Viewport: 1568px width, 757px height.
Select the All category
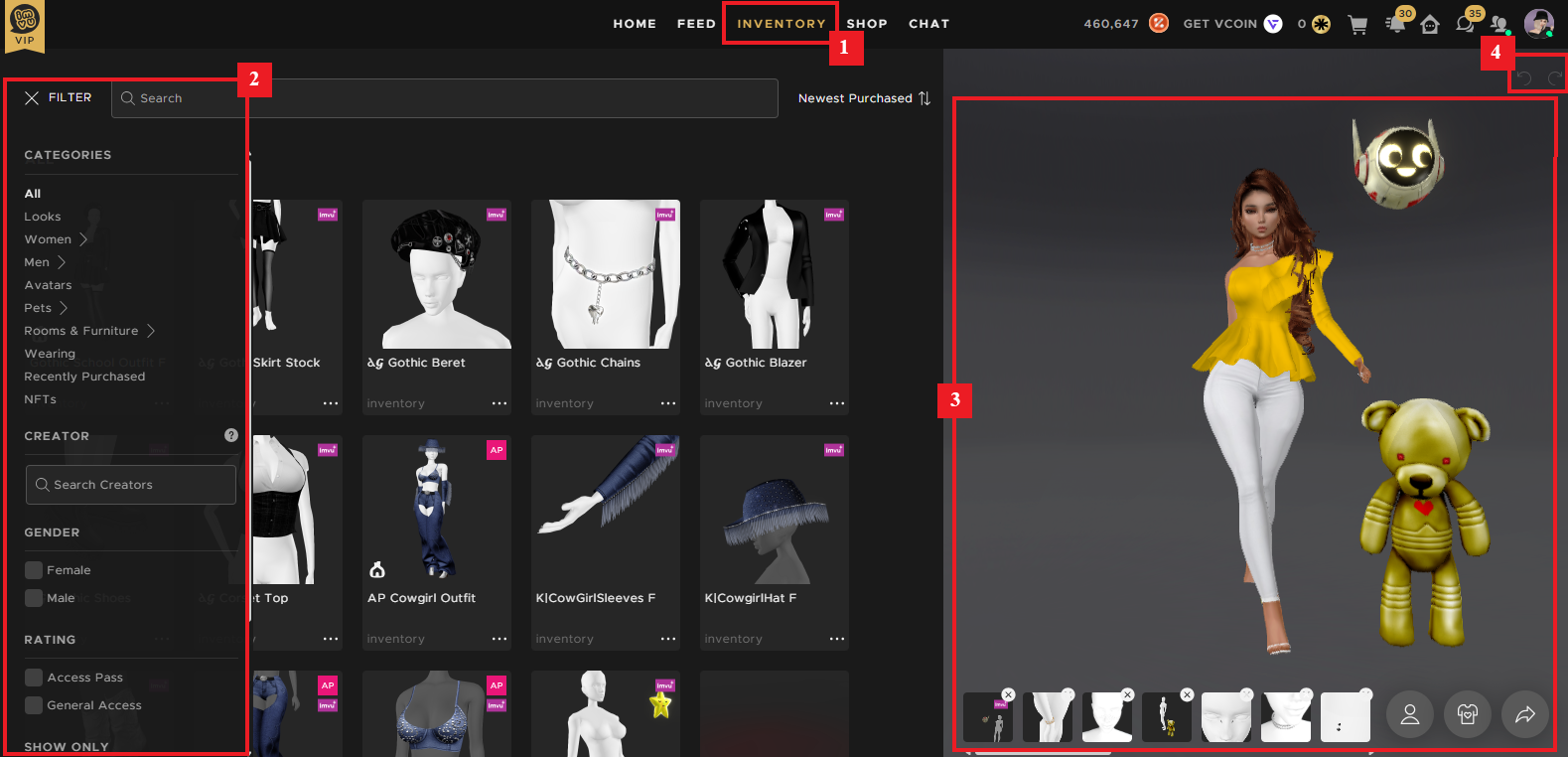click(x=33, y=194)
